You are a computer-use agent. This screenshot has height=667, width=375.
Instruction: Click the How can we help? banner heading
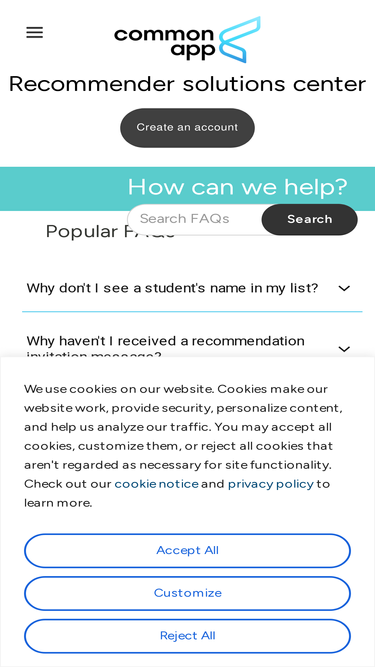238,187
